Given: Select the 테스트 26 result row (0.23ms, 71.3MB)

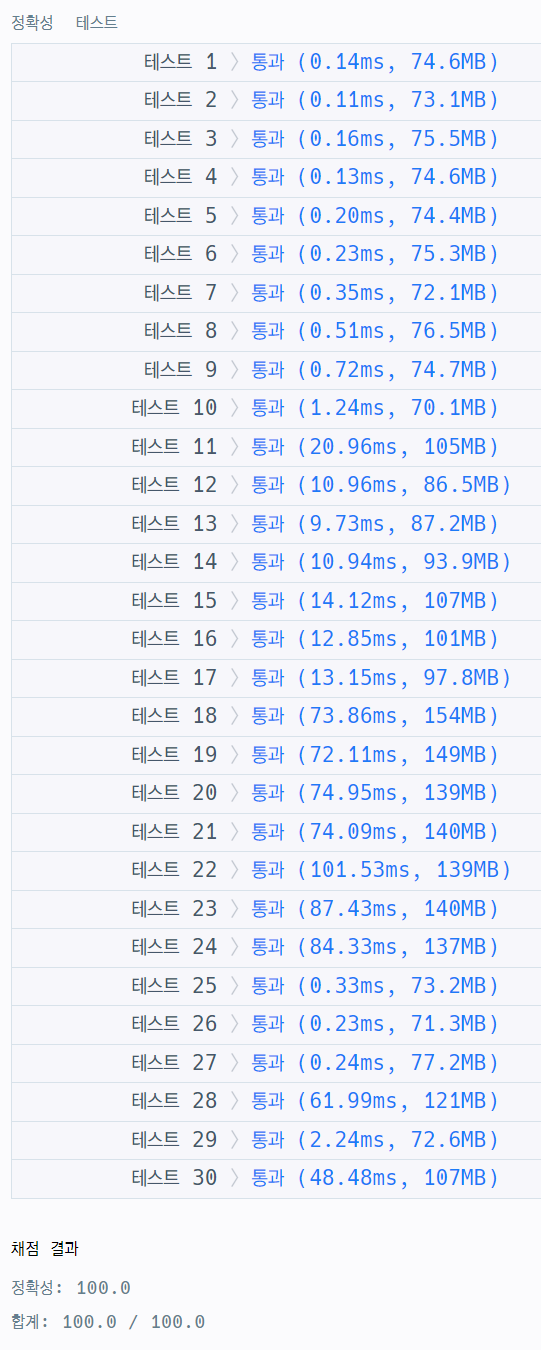Looking at the screenshot, I should (276, 1025).
